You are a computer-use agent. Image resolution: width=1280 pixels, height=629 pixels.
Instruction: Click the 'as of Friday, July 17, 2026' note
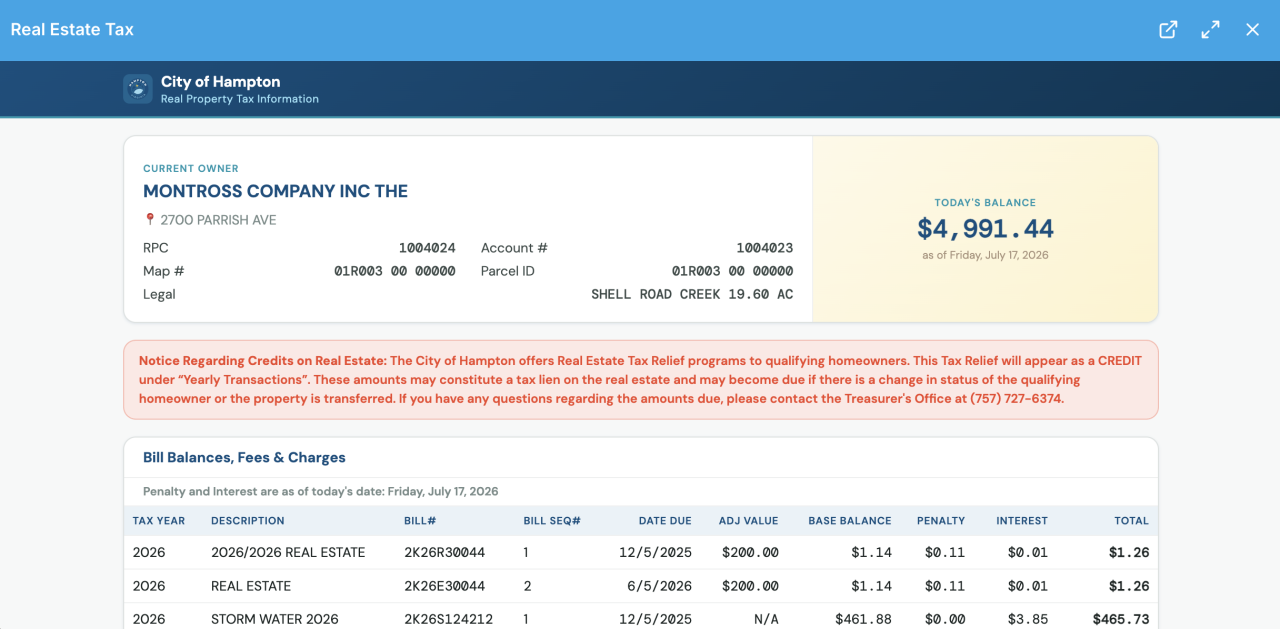985,255
